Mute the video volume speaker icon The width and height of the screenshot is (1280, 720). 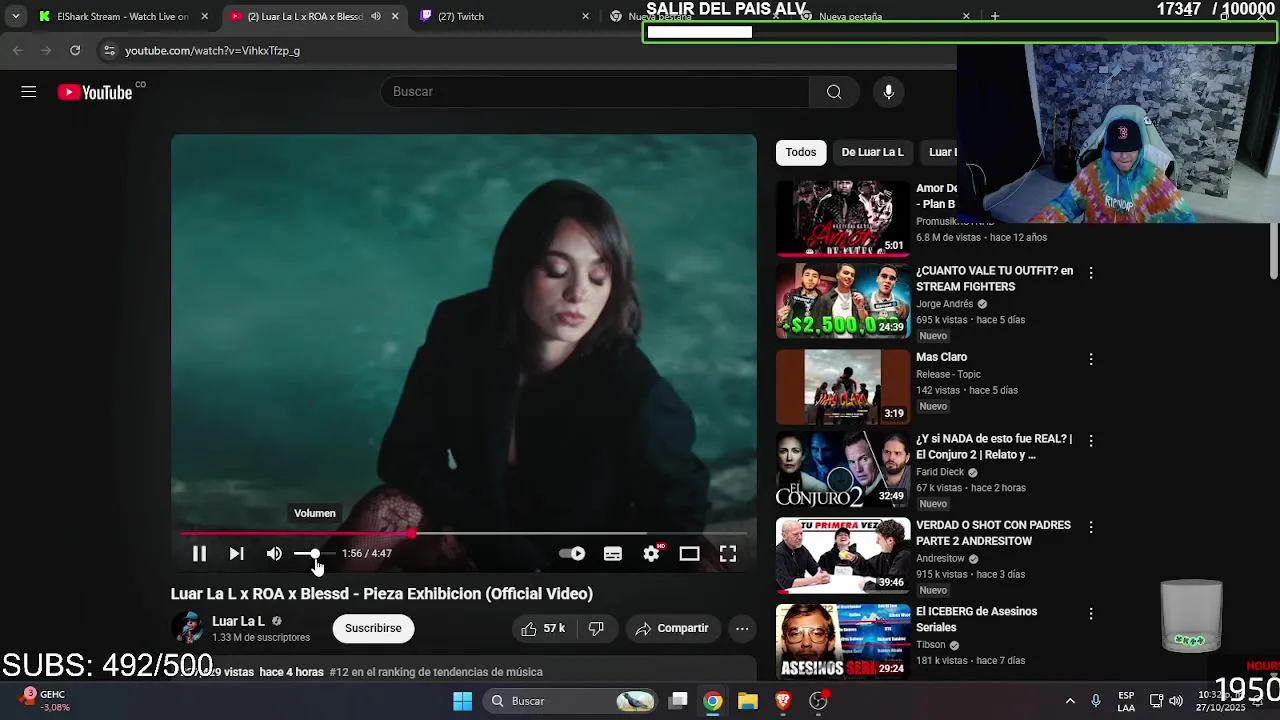(x=274, y=553)
